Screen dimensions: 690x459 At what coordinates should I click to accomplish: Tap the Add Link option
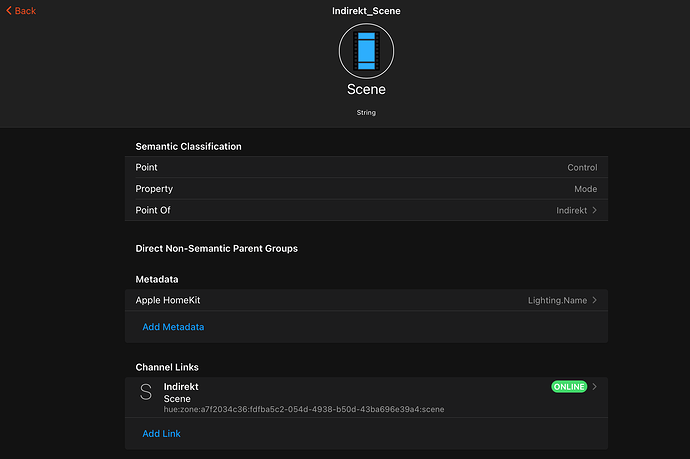click(x=161, y=434)
